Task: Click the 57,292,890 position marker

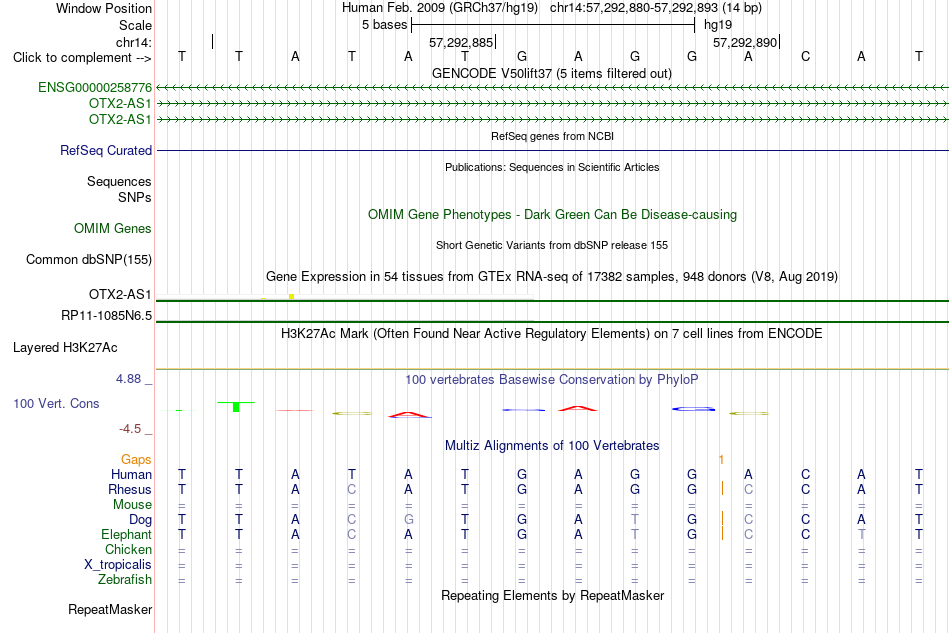Action: [x=745, y=42]
